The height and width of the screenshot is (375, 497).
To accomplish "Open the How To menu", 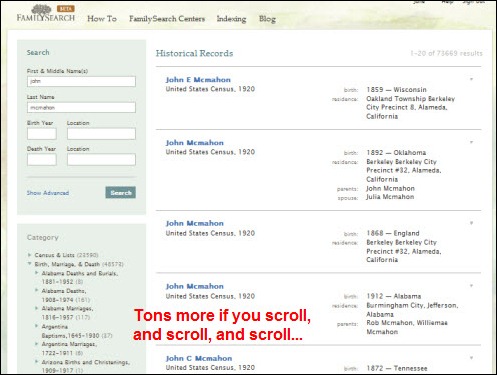I will (102, 19).
